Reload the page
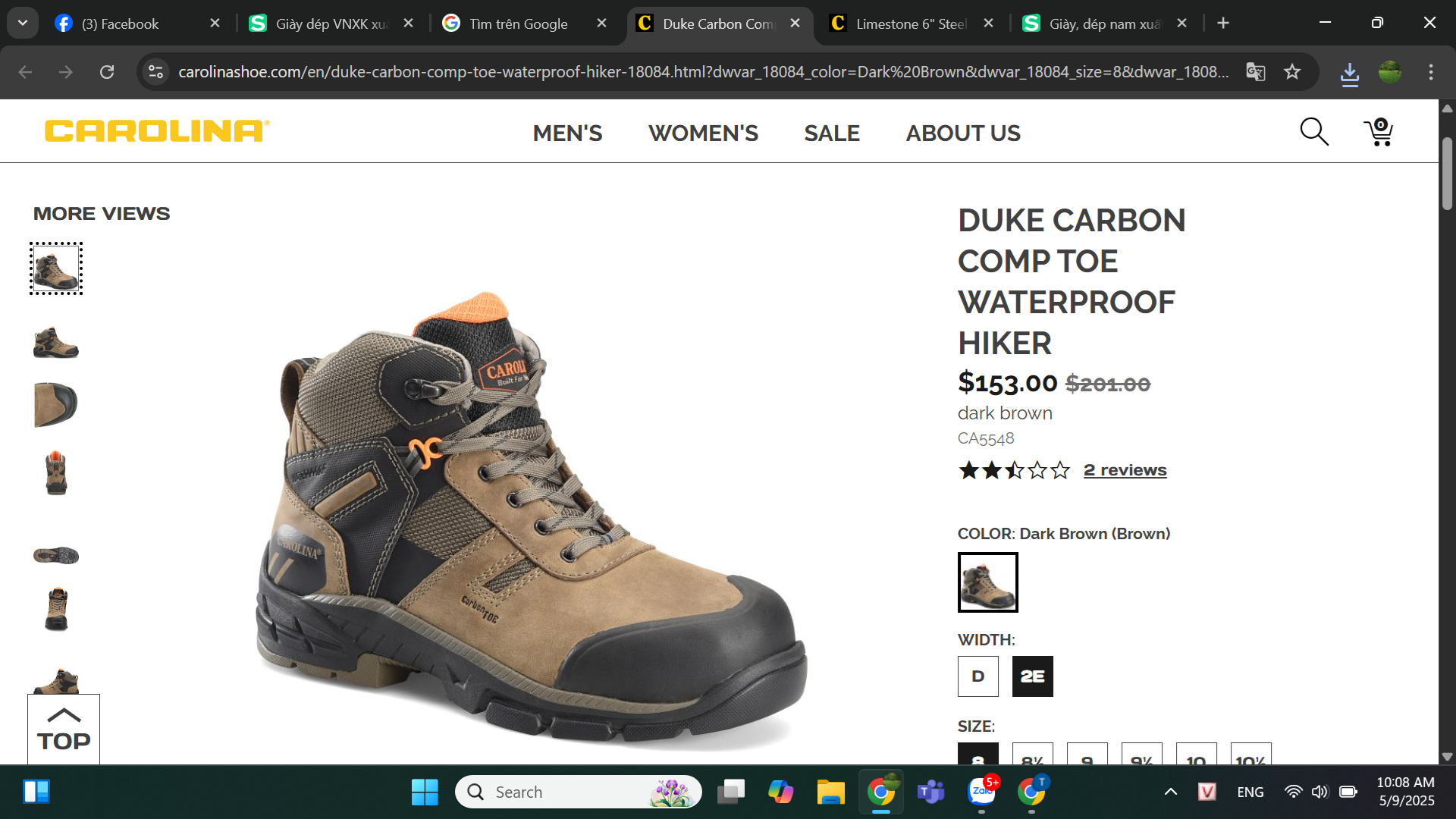Viewport: 1456px width, 819px height. [x=107, y=72]
